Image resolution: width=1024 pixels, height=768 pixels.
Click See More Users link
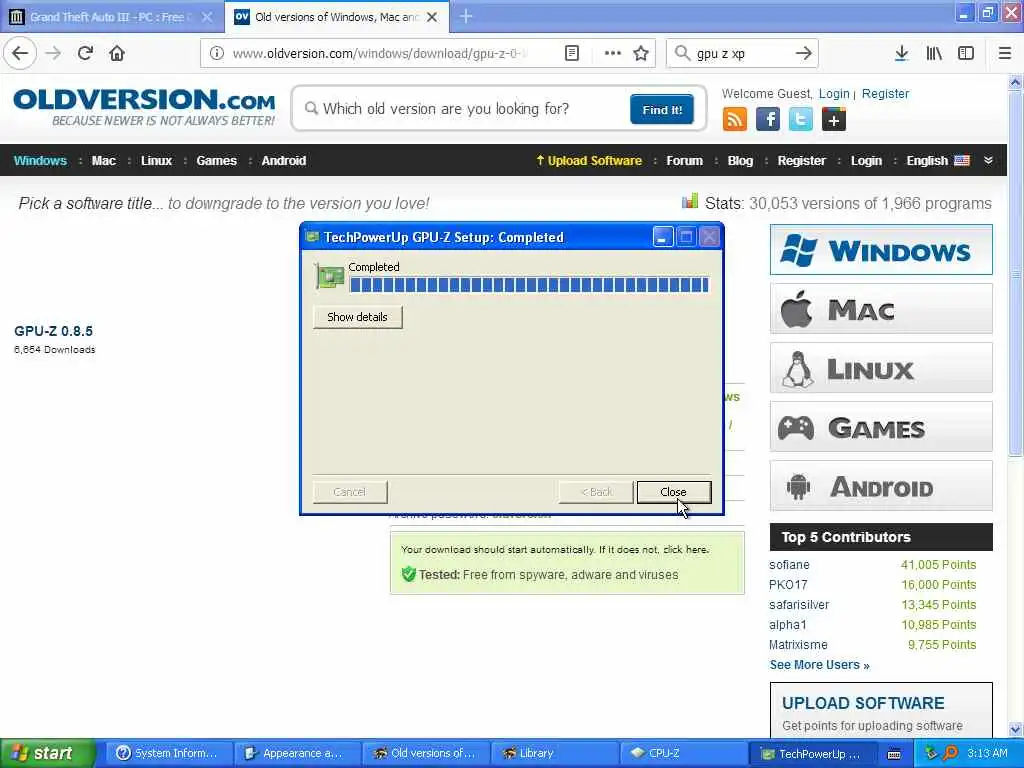[x=820, y=665]
